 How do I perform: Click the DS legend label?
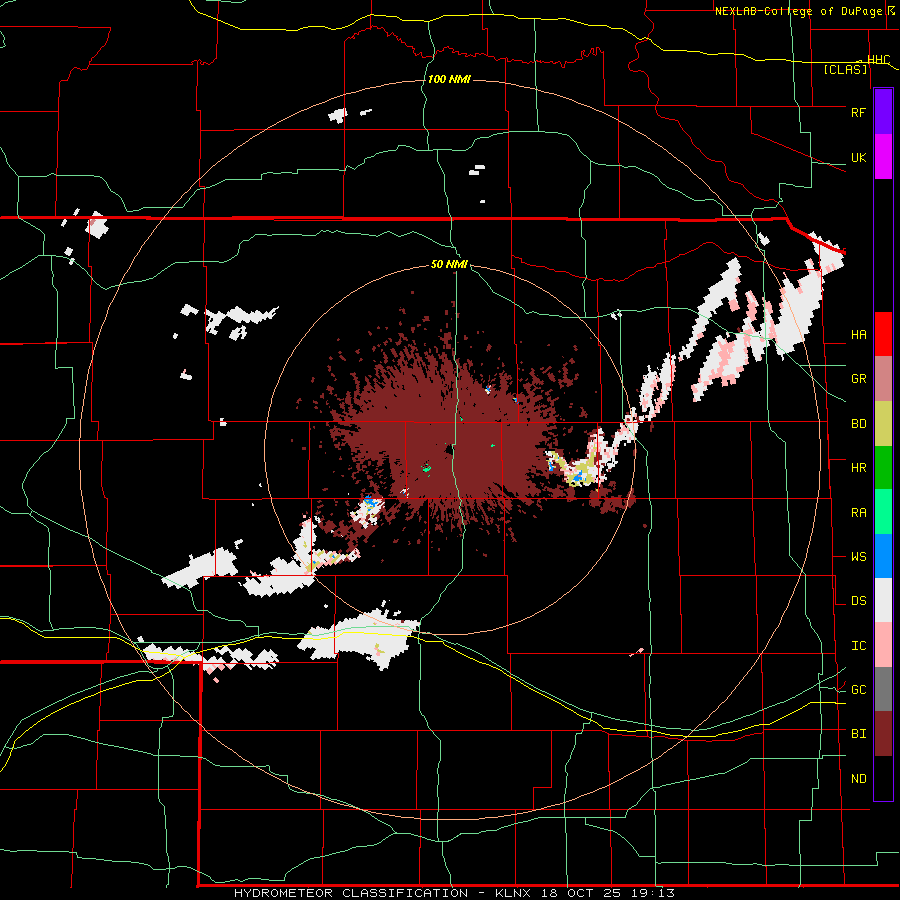(858, 600)
